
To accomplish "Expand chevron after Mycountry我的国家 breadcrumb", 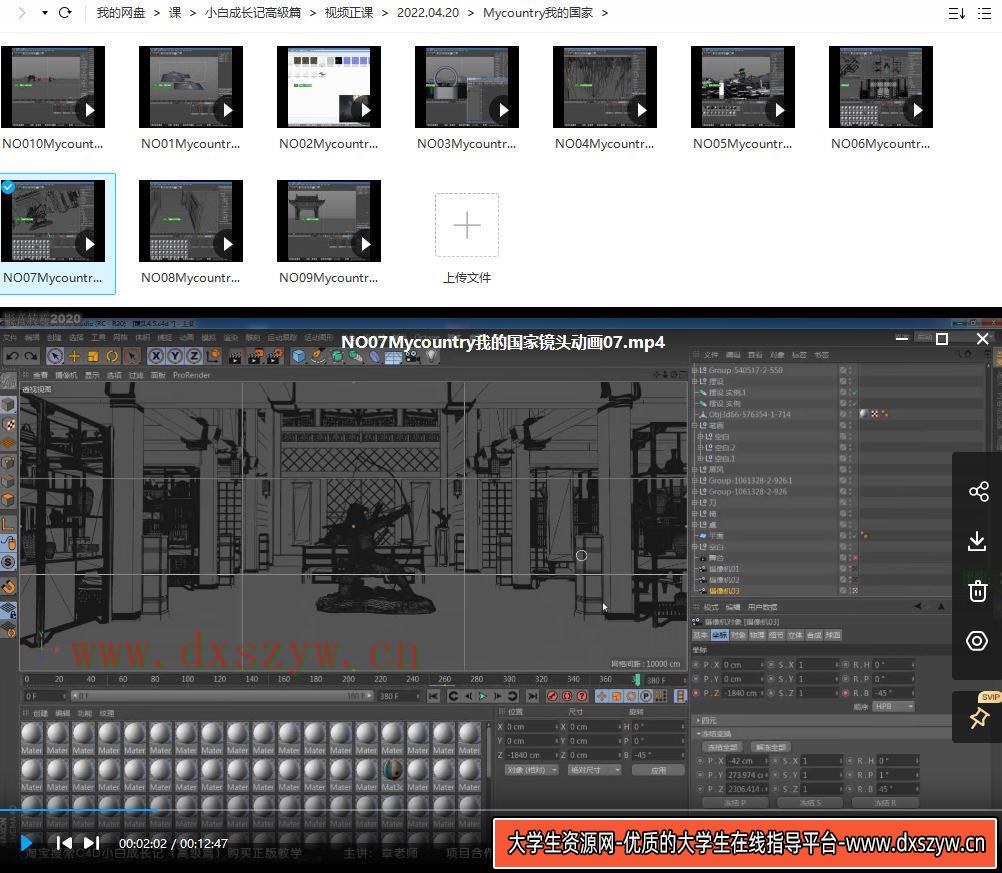I will [605, 13].
